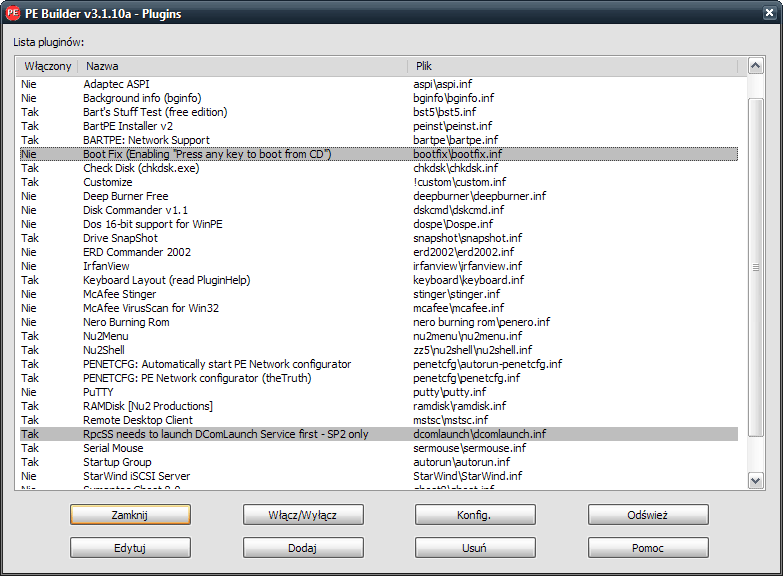Click the !custom\custom.inf file cell

pyautogui.click(x=459, y=182)
